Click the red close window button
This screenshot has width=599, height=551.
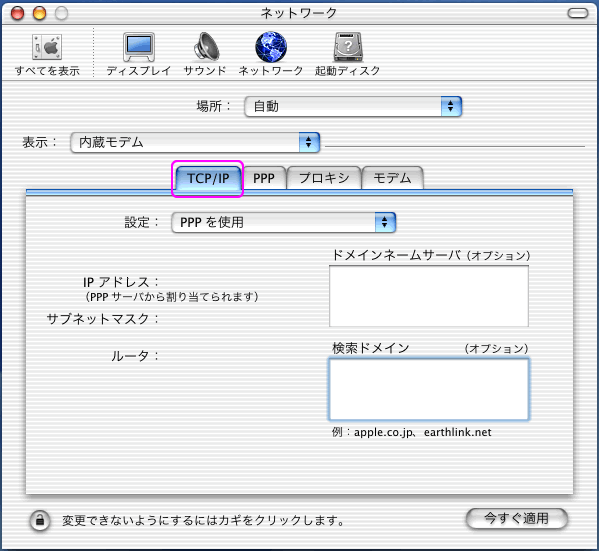[x=18, y=13]
